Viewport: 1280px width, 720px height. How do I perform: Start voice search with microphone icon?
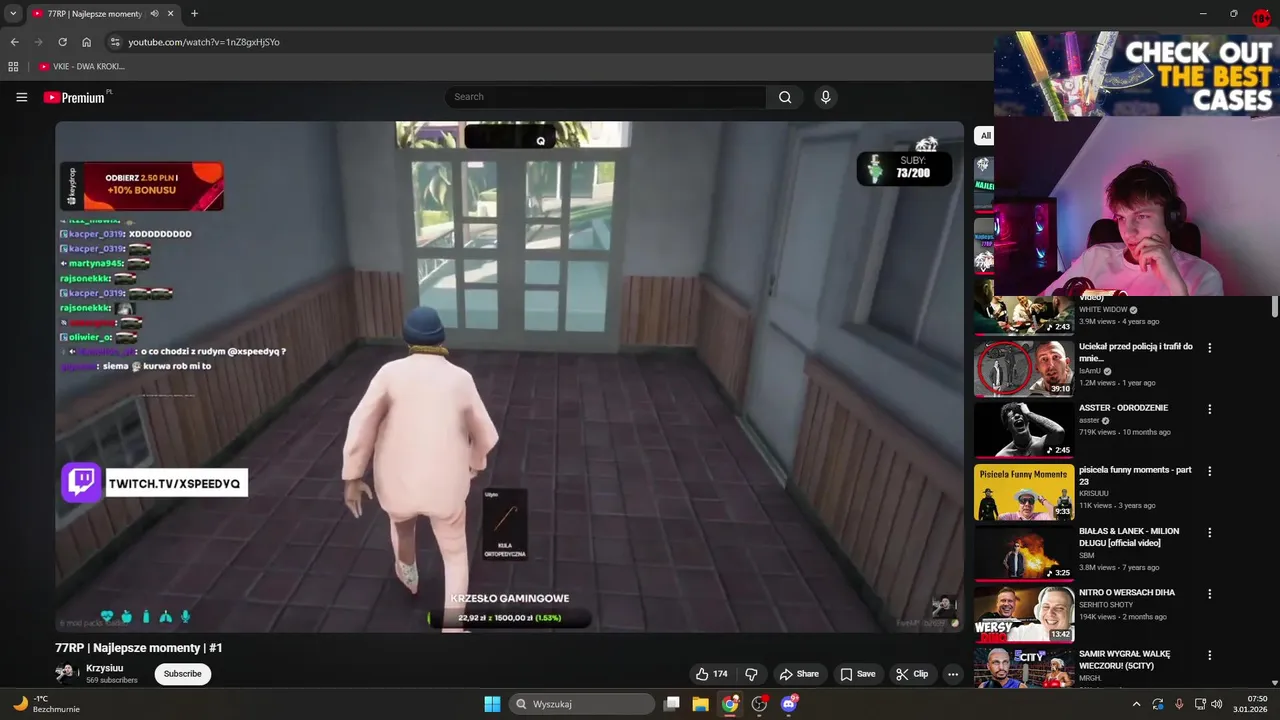pos(825,97)
